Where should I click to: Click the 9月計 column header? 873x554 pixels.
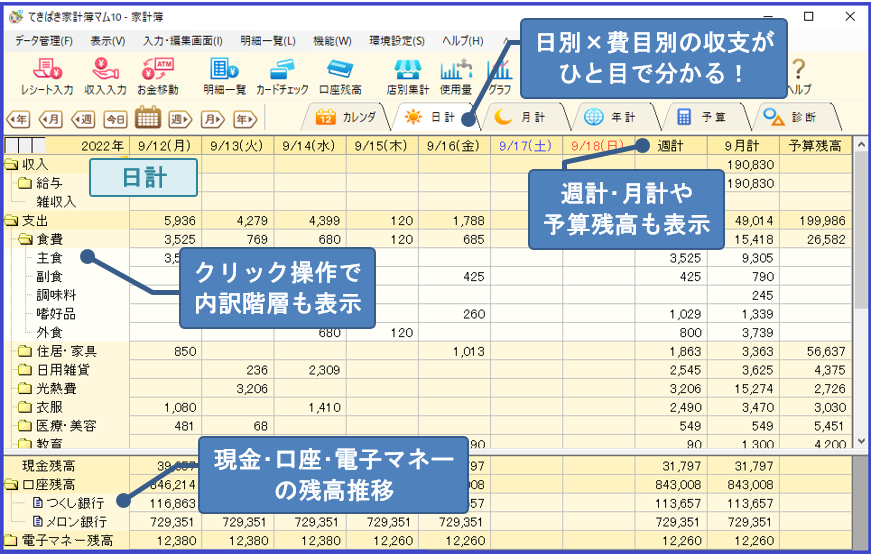pyautogui.click(x=743, y=146)
